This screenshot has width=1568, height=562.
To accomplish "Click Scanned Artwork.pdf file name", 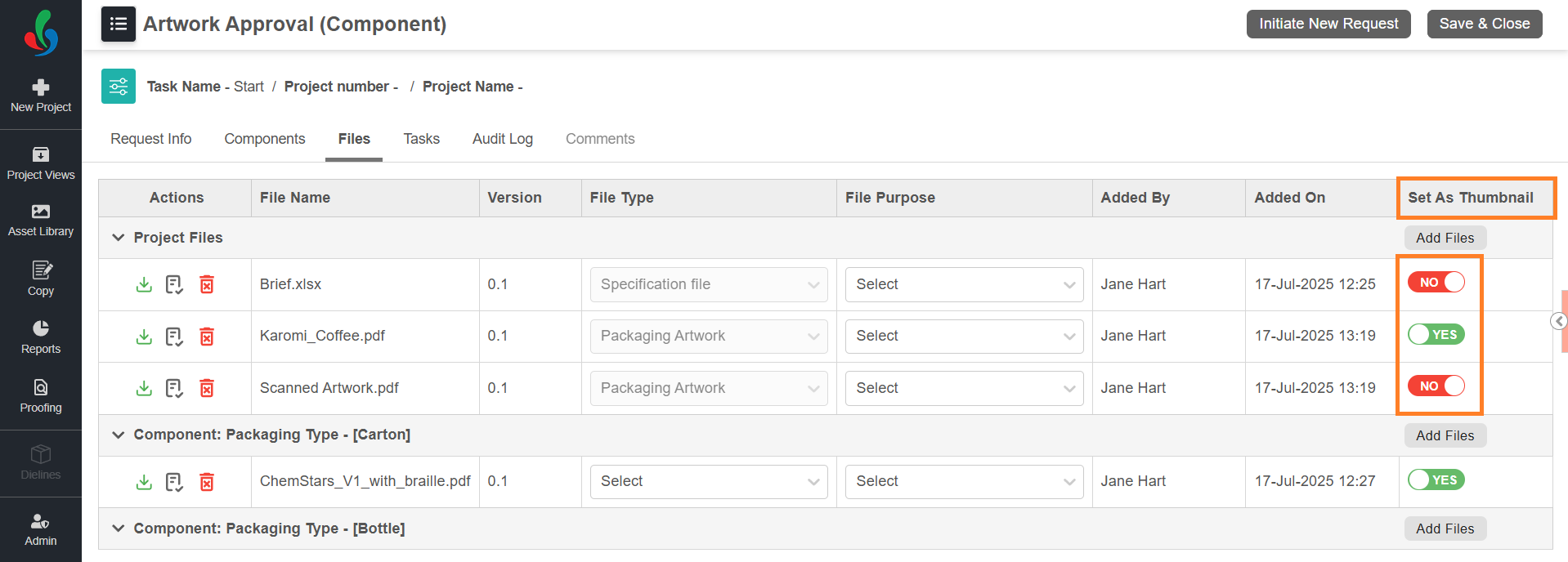I will (x=329, y=388).
